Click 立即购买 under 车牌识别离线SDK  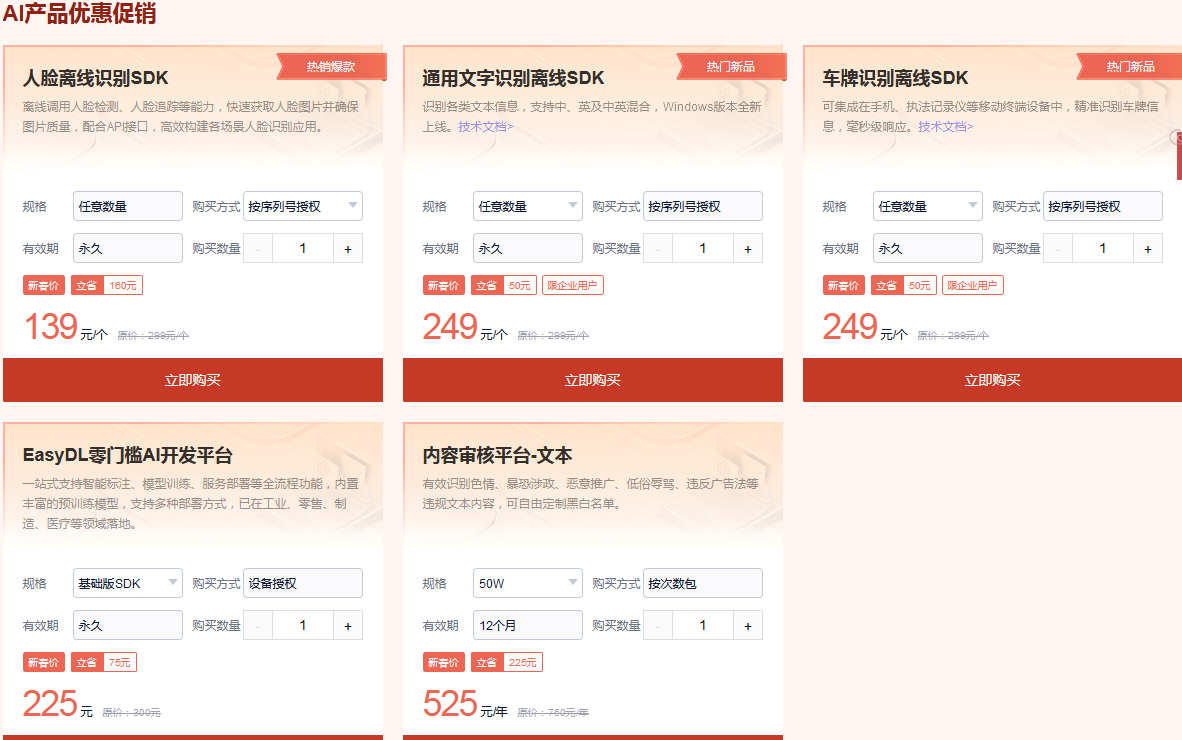[x=993, y=380]
